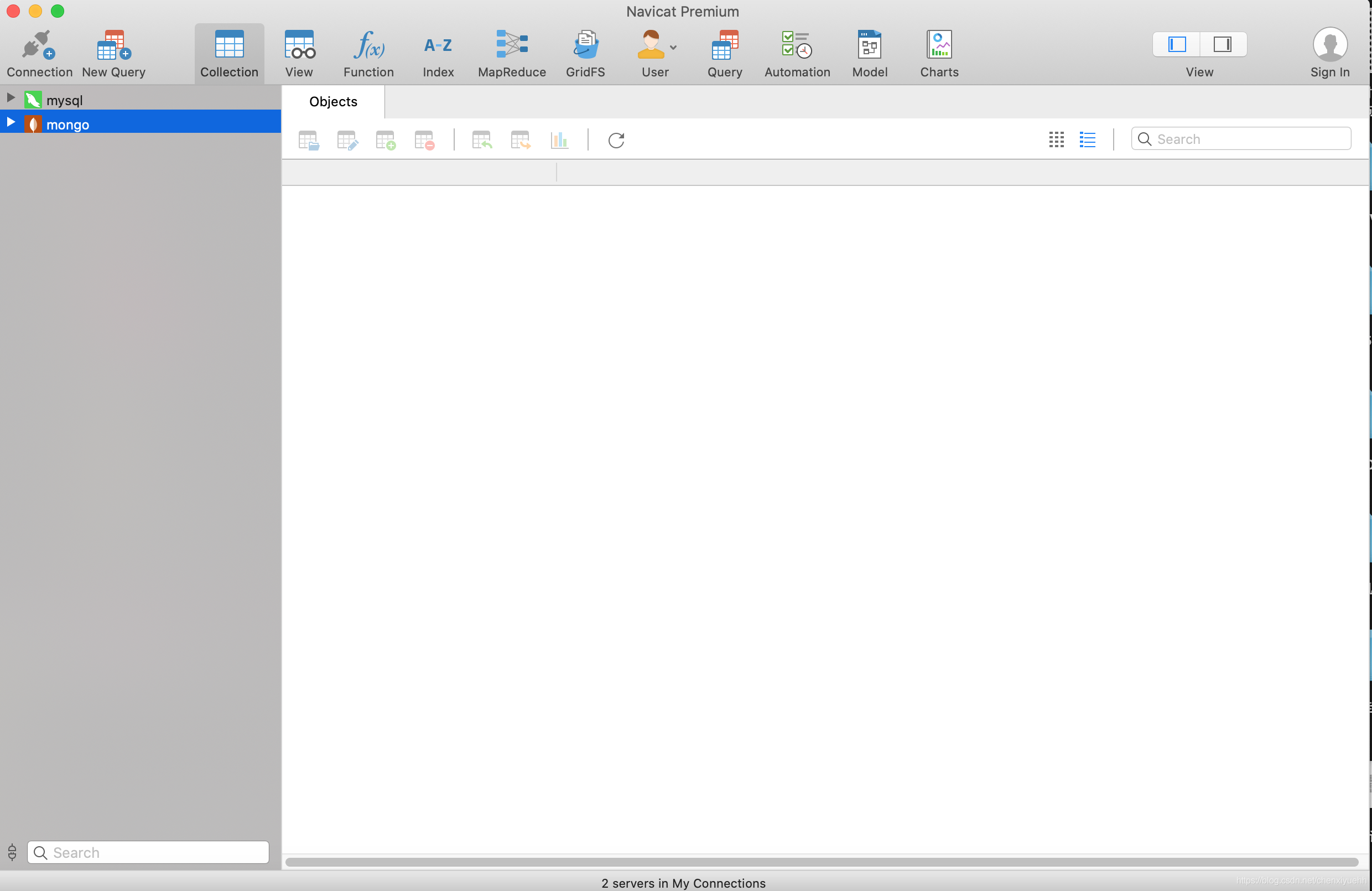Viewport: 1372px width, 891px height.
Task: Click the Index A-Z icon
Action: coord(438,45)
